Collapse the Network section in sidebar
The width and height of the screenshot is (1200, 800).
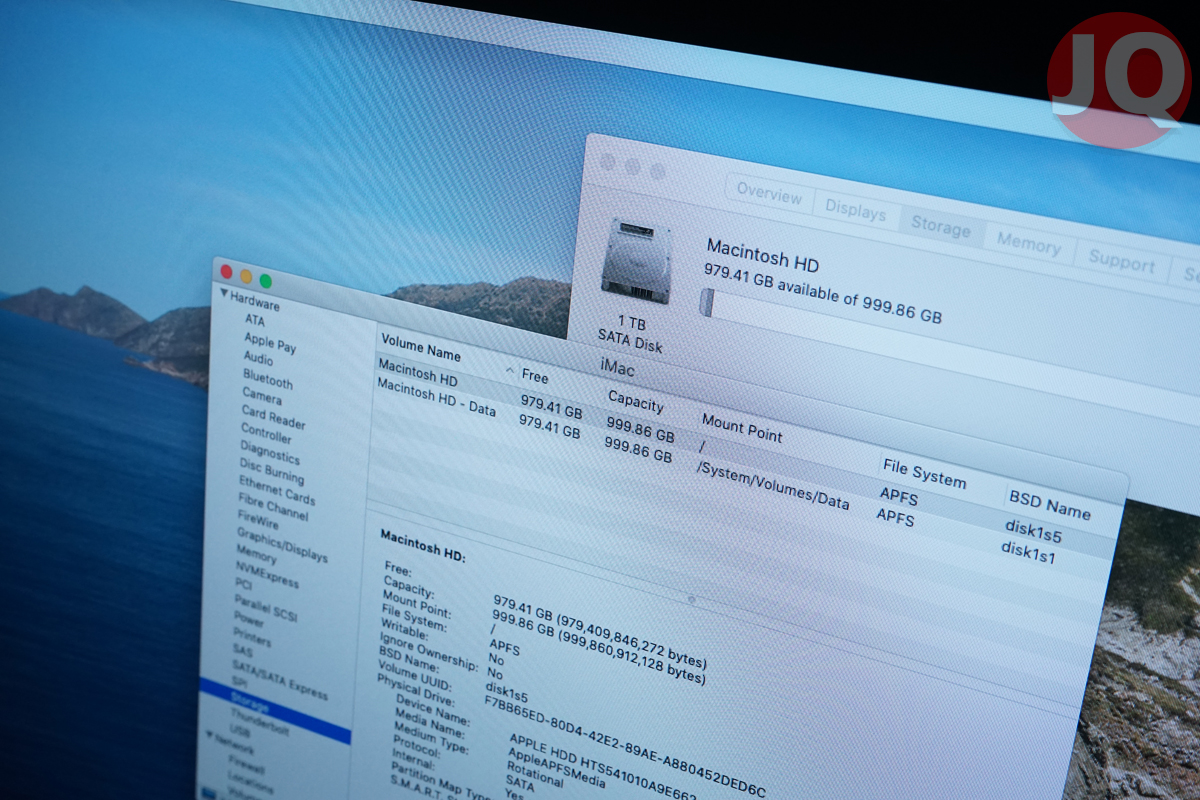click(x=209, y=735)
